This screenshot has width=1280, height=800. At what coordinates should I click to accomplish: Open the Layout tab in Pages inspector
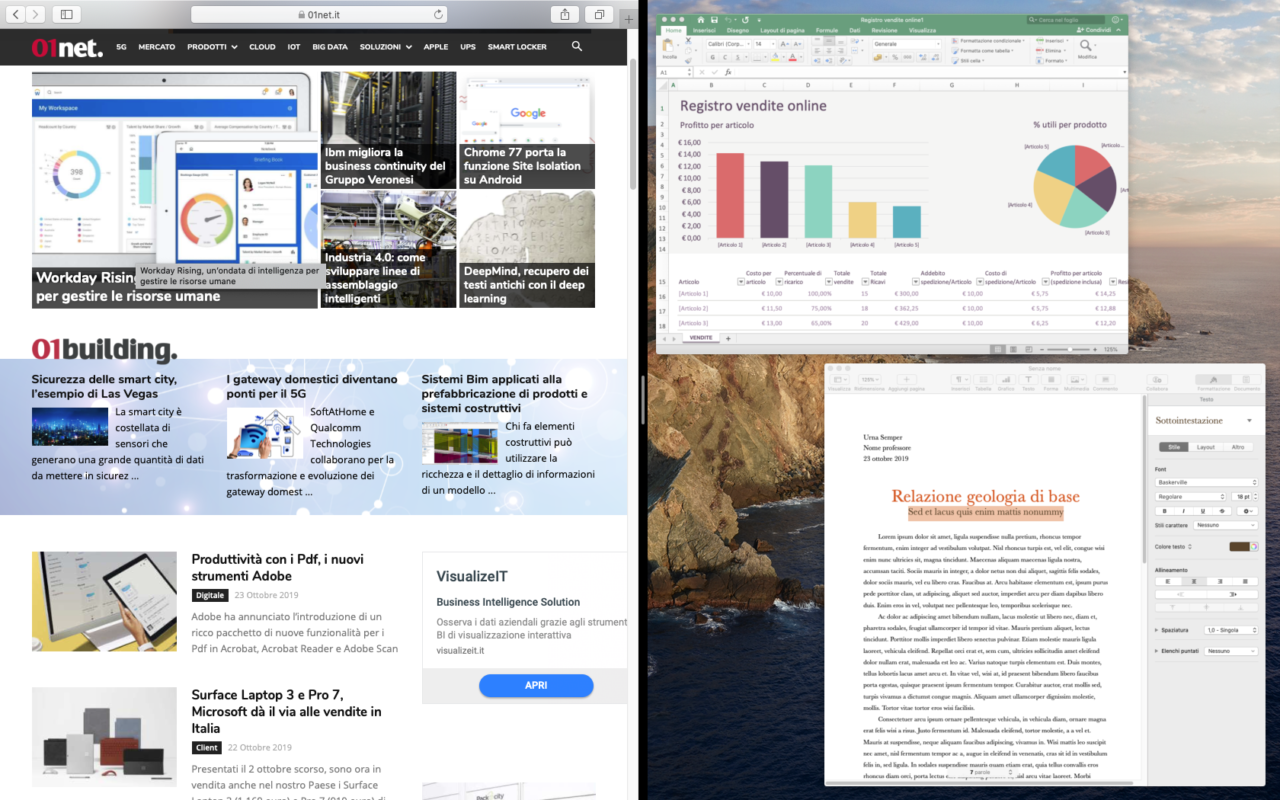[1206, 447]
